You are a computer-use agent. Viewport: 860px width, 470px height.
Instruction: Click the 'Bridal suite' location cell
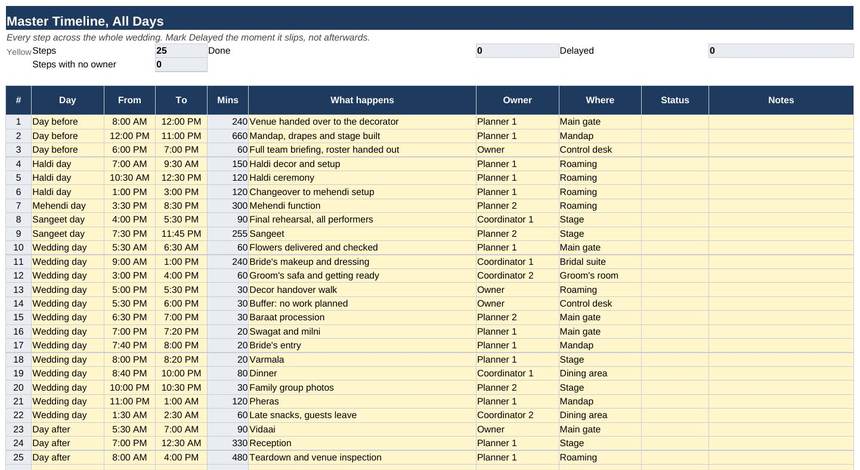click(600, 262)
